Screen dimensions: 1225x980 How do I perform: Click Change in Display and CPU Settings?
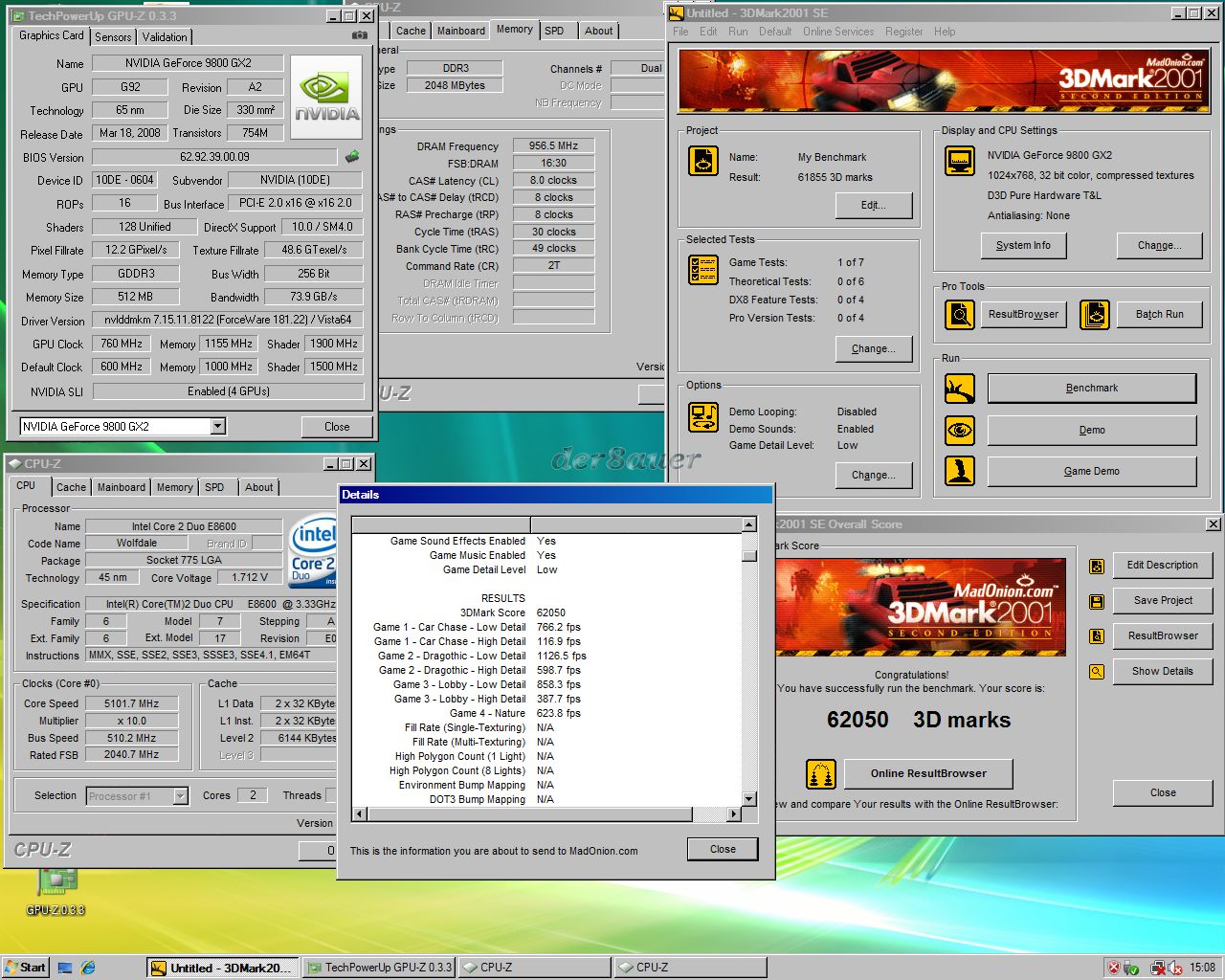[1159, 246]
